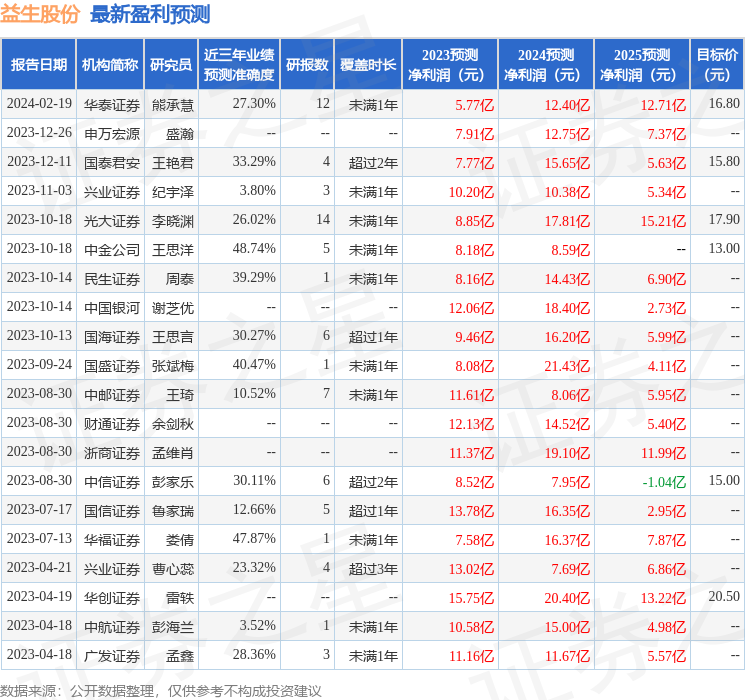
Task: Select analyst 李晓渊
Action: tap(172, 221)
